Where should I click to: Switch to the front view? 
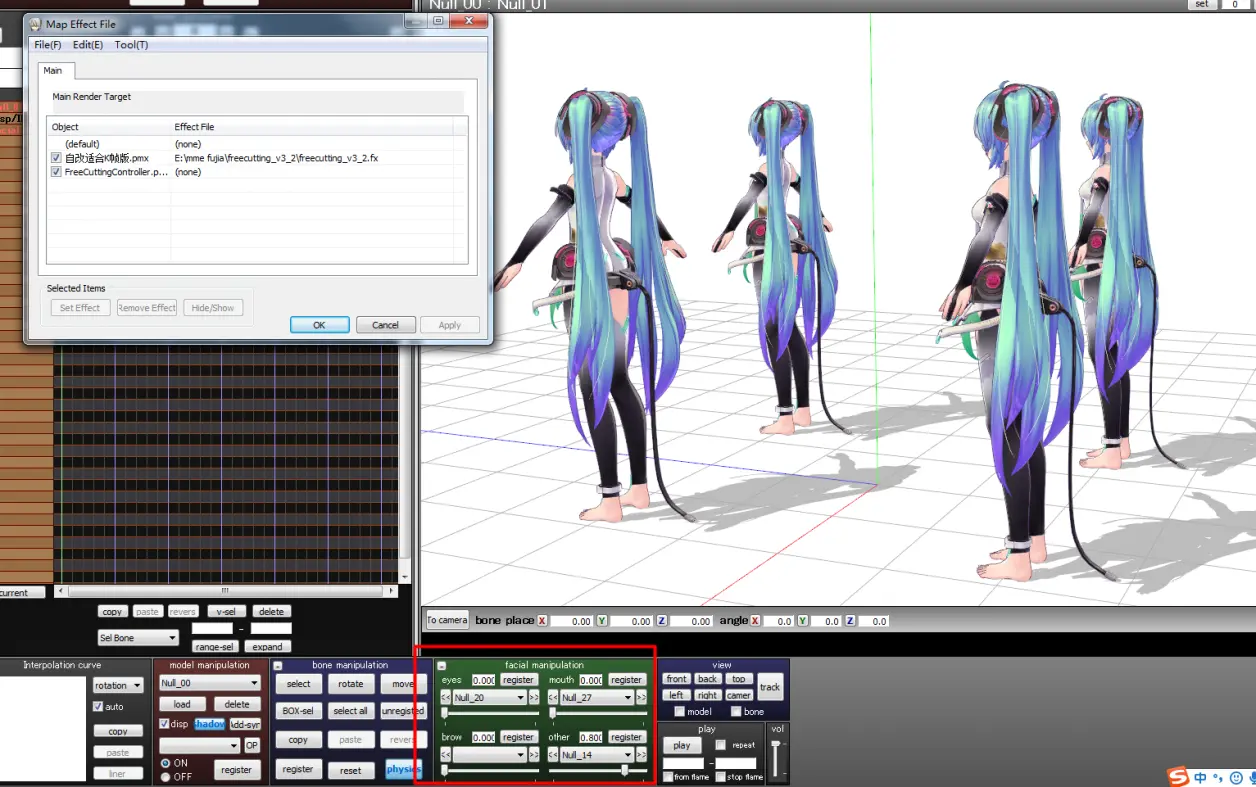pyautogui.click(x=677, y=679)
